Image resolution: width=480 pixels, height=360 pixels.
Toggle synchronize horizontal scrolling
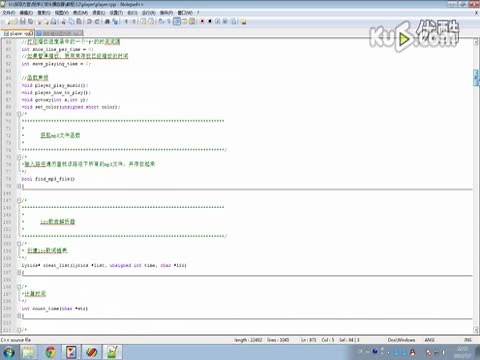click(x=151, y=21)
